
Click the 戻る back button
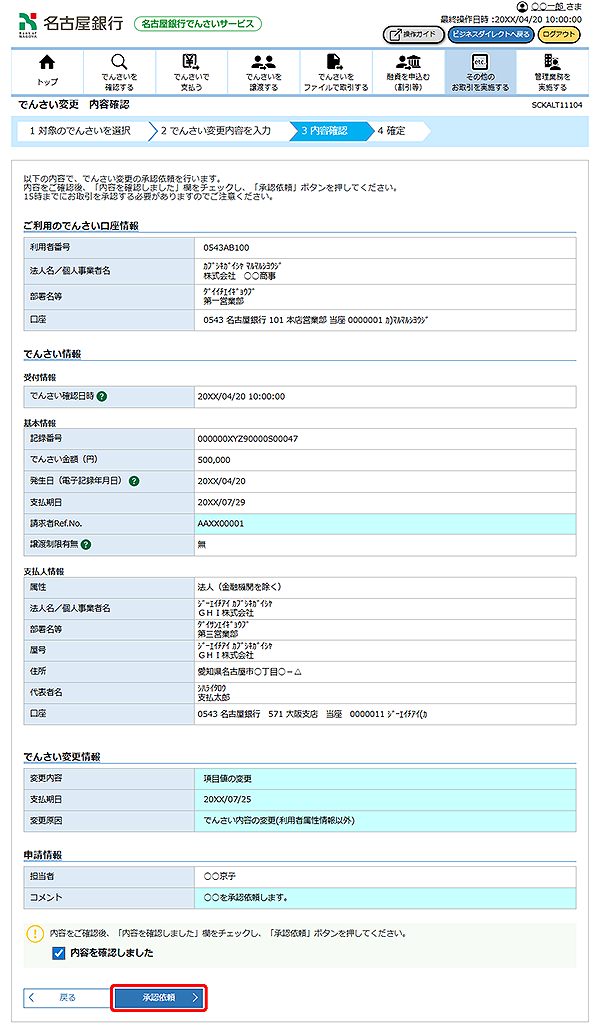61,997
